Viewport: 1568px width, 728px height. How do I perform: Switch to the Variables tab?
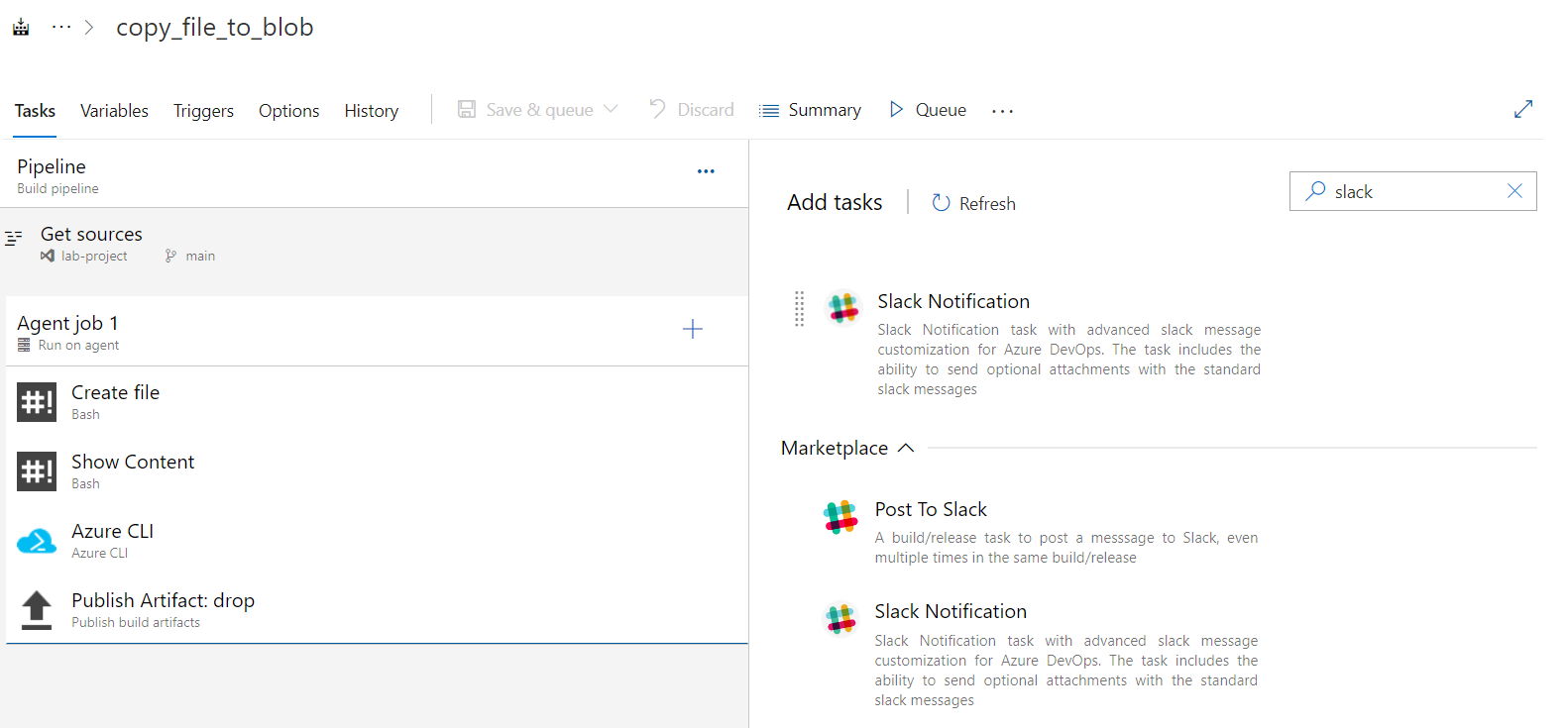tap(114, 111)
